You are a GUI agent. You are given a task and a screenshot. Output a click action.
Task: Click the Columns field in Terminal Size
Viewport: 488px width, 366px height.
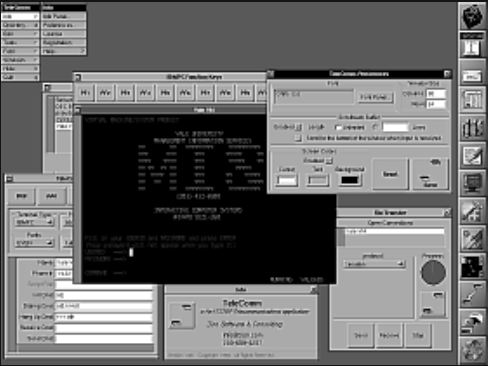[436, 94]
